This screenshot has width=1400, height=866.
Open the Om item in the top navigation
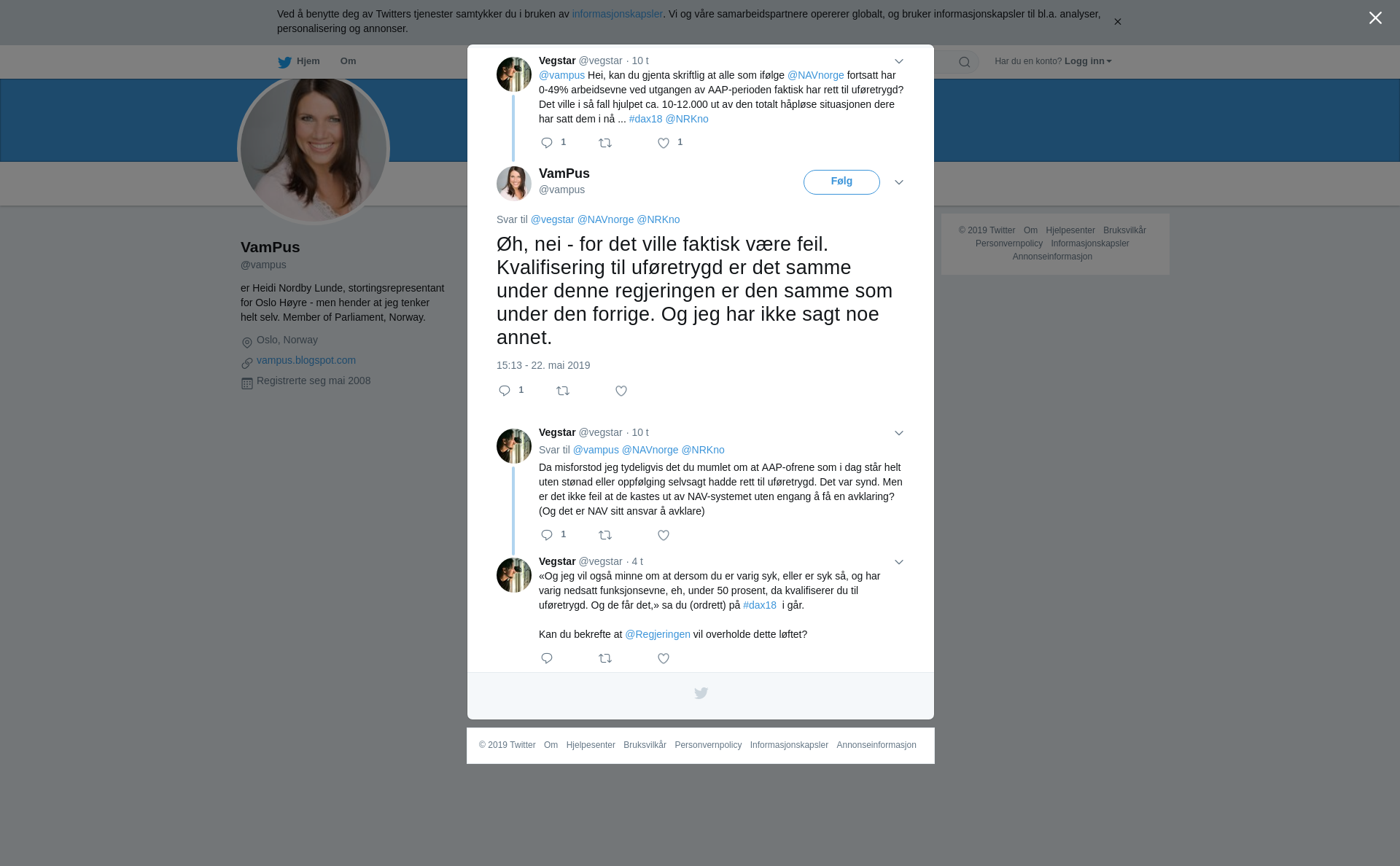pyautogui.click(x=348, y=61)
